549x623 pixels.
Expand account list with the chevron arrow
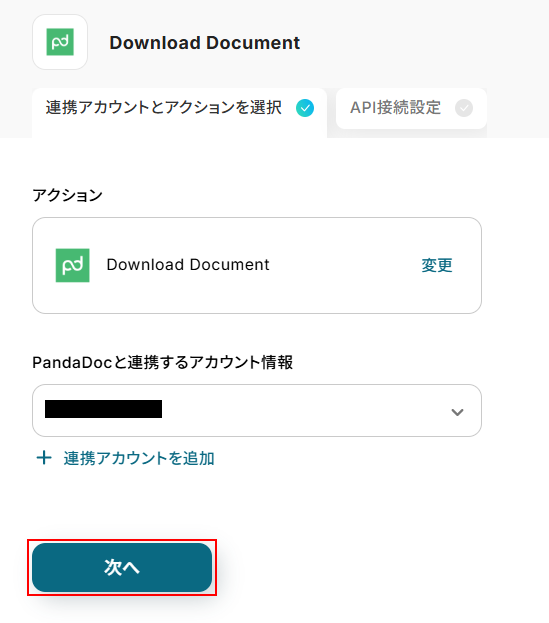(x=457, y=412)
